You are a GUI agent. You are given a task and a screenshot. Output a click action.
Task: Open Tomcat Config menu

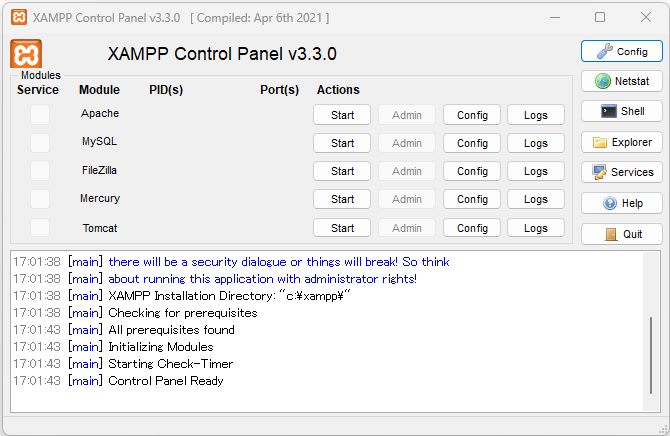pos(472,228)
